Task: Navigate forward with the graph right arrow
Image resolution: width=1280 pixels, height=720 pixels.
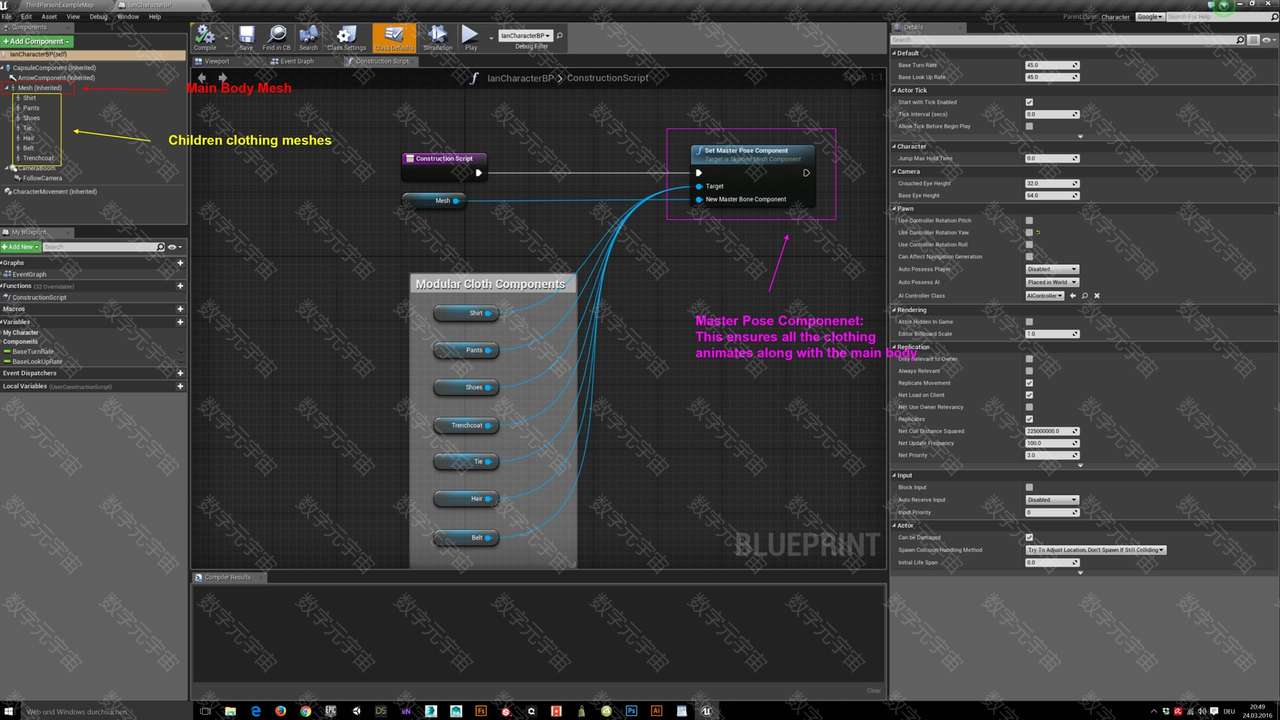Action: (222, 77)
